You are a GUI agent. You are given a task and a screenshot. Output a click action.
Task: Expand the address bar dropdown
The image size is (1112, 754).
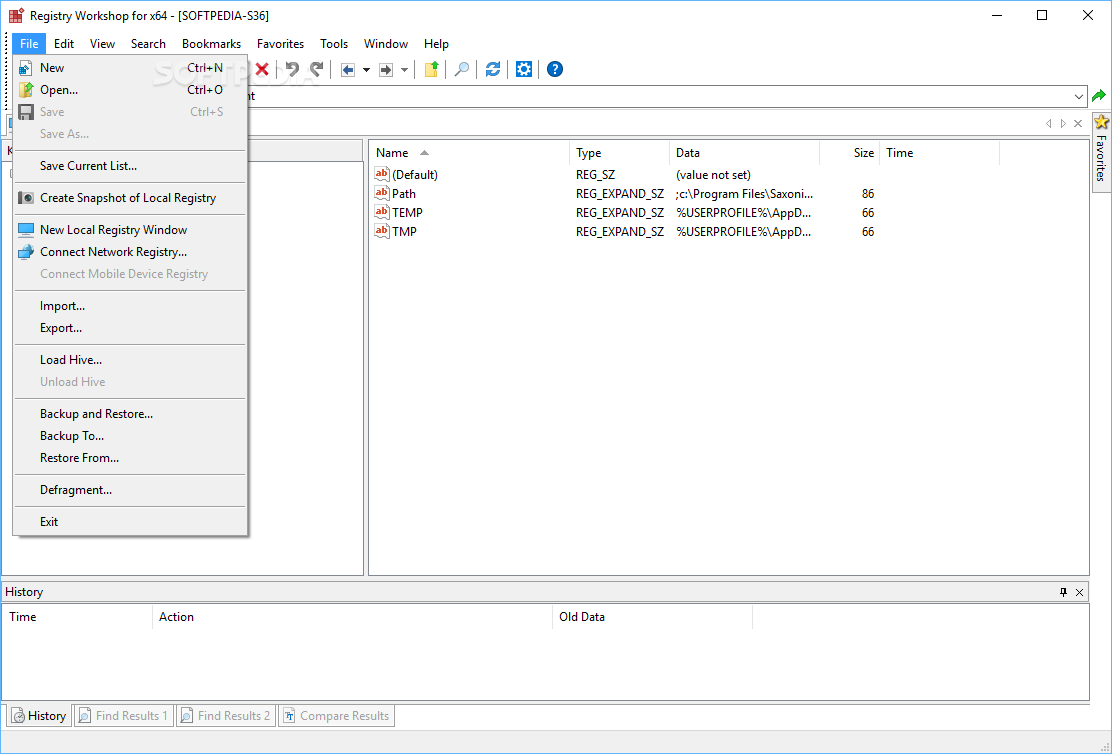1079,96
